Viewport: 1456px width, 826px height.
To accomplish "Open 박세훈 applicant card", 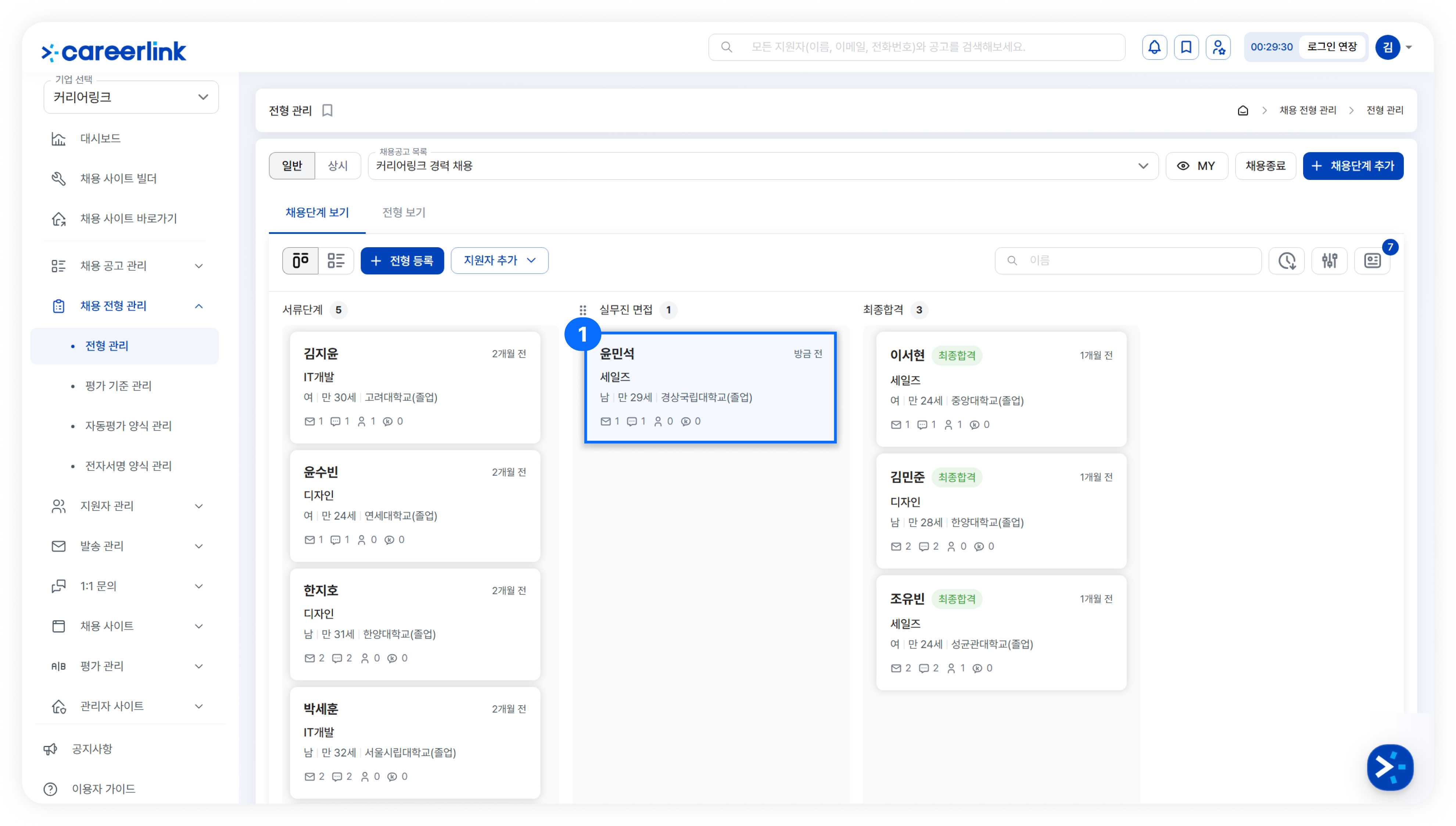I will pos(415,743).
